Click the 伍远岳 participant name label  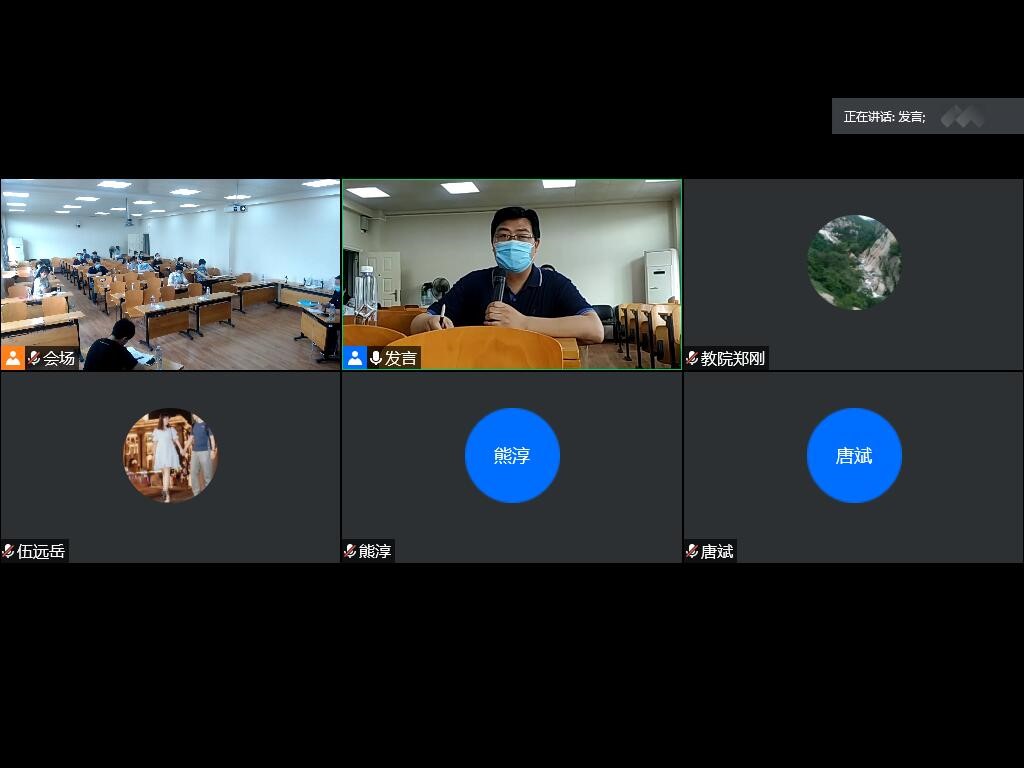pos(41,551)
